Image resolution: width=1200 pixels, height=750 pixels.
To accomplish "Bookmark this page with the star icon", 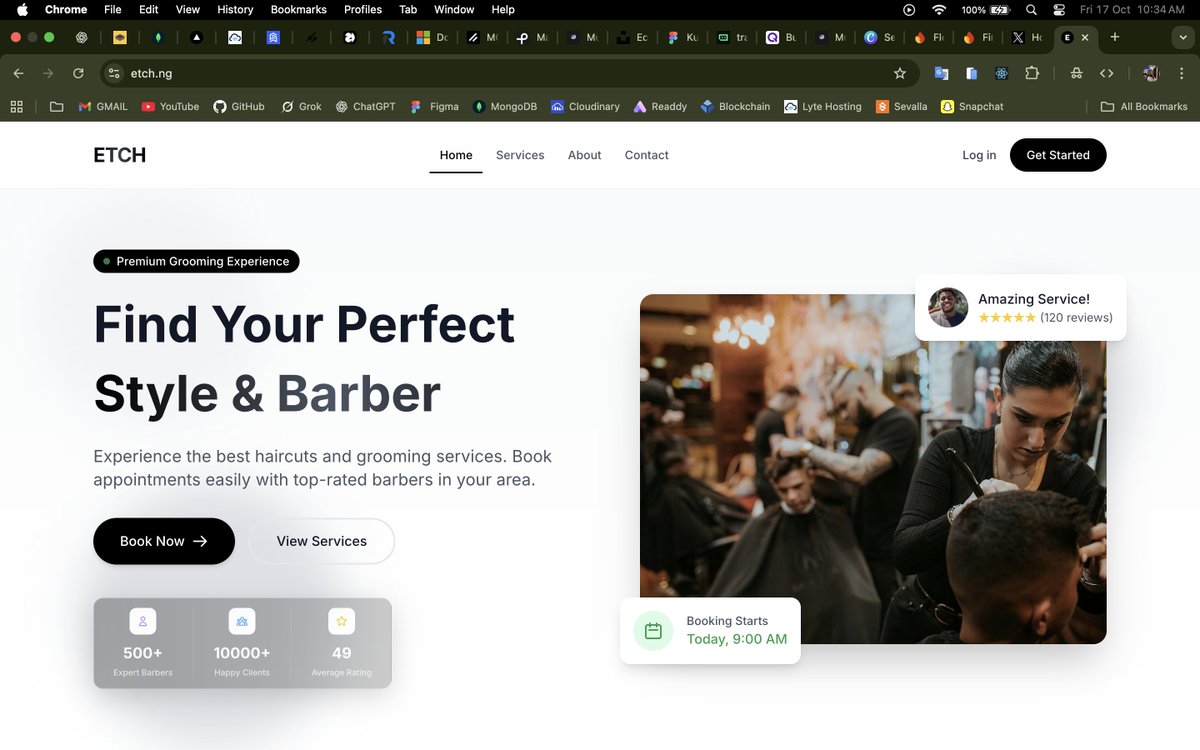I will point(899,73).
